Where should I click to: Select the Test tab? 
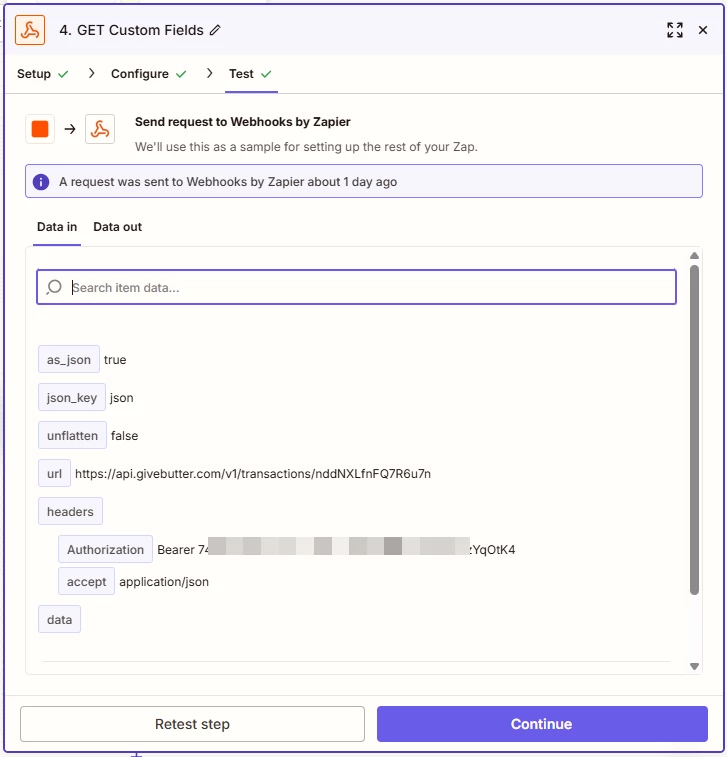pyautogui.click(x=251, y=74)
